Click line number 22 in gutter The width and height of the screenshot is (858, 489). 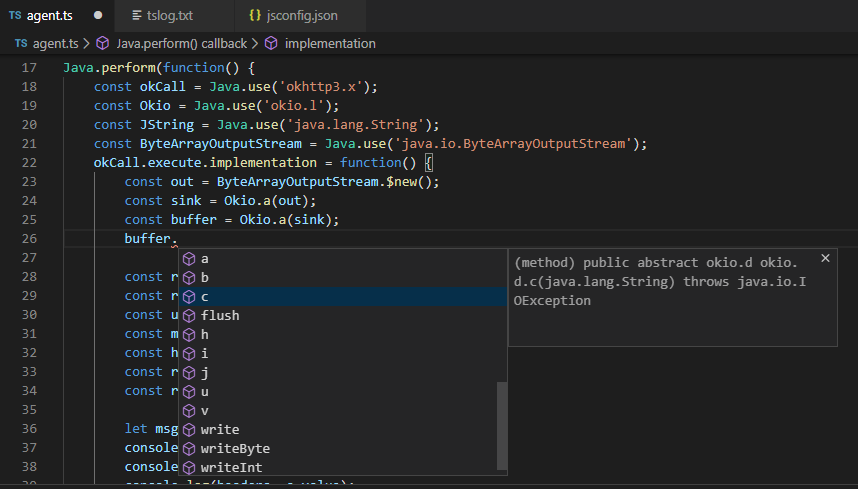click(x=29, y=162)
